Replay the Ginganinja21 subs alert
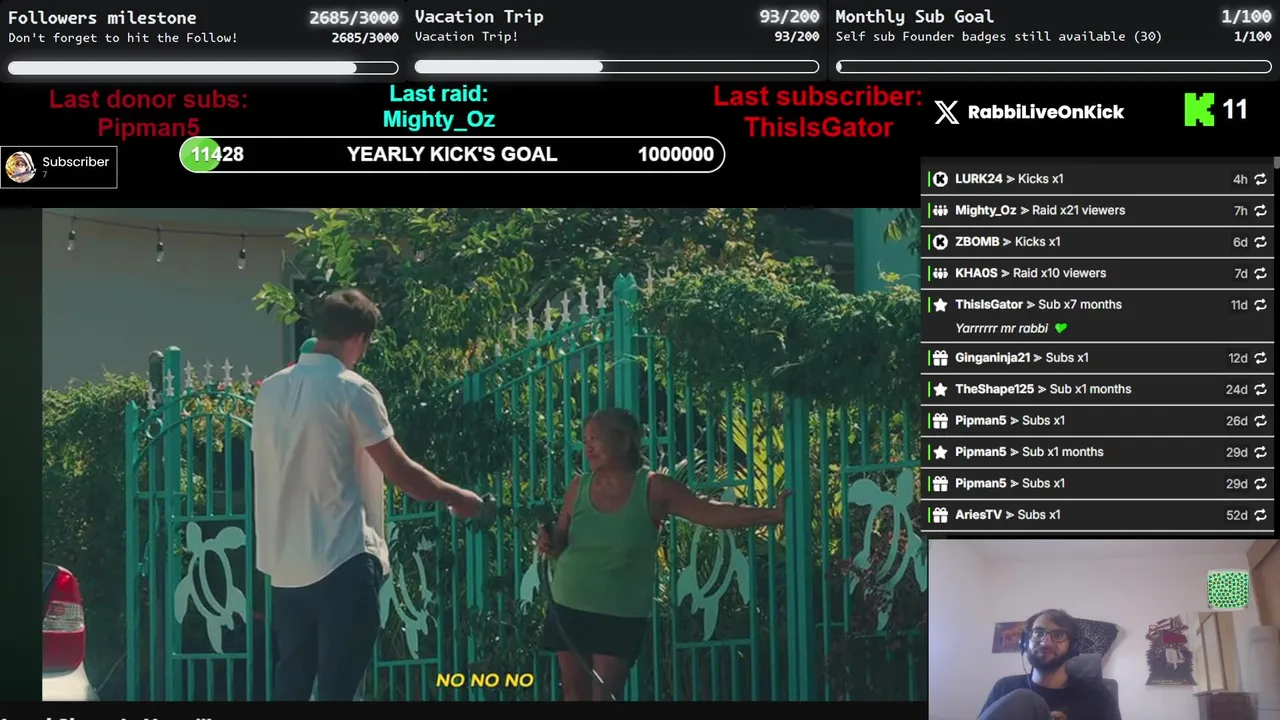The width and height of the screenshot is (1280, 720). point(1260,358)
